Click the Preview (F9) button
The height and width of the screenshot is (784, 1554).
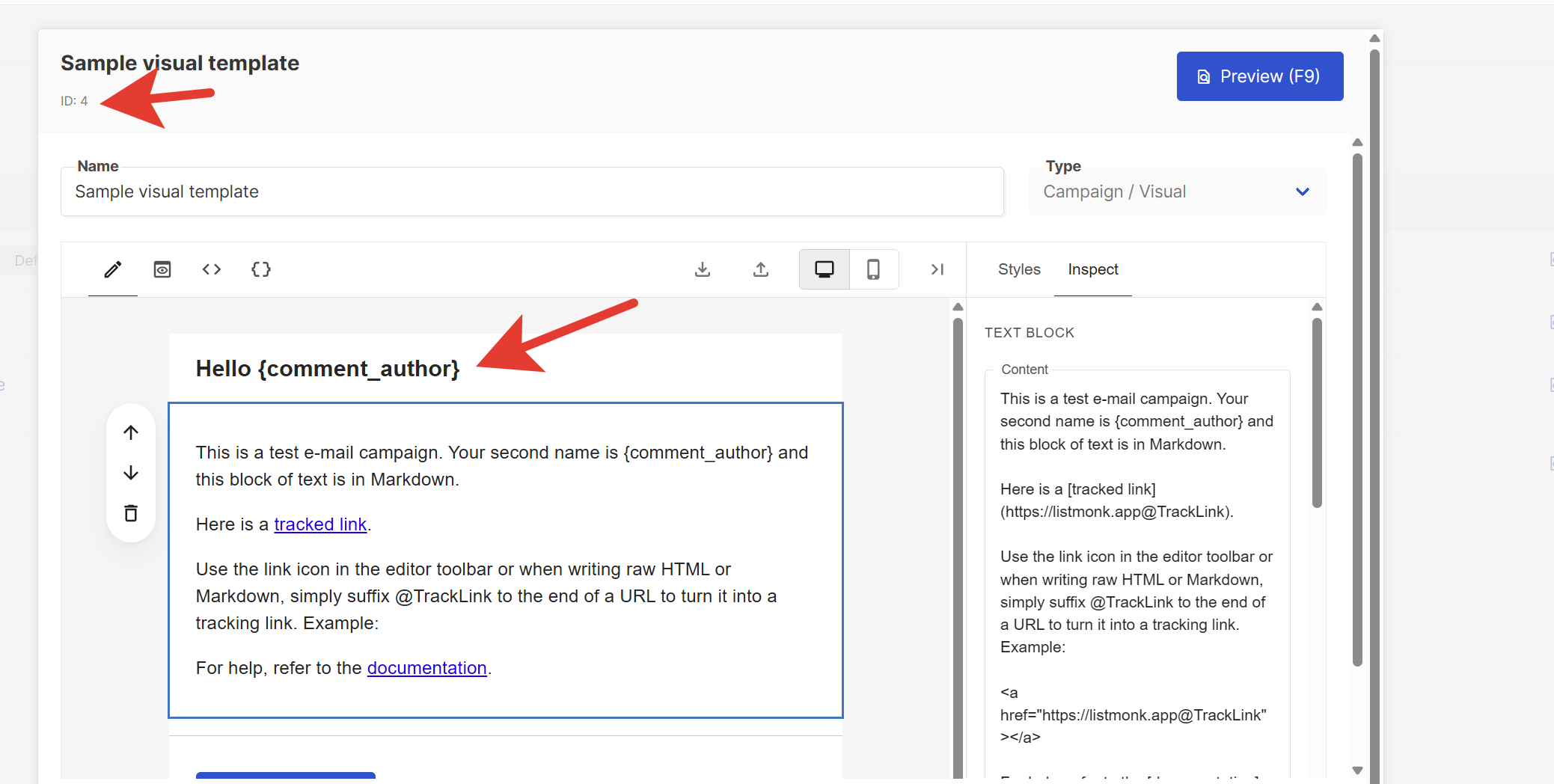point(1260,76)
